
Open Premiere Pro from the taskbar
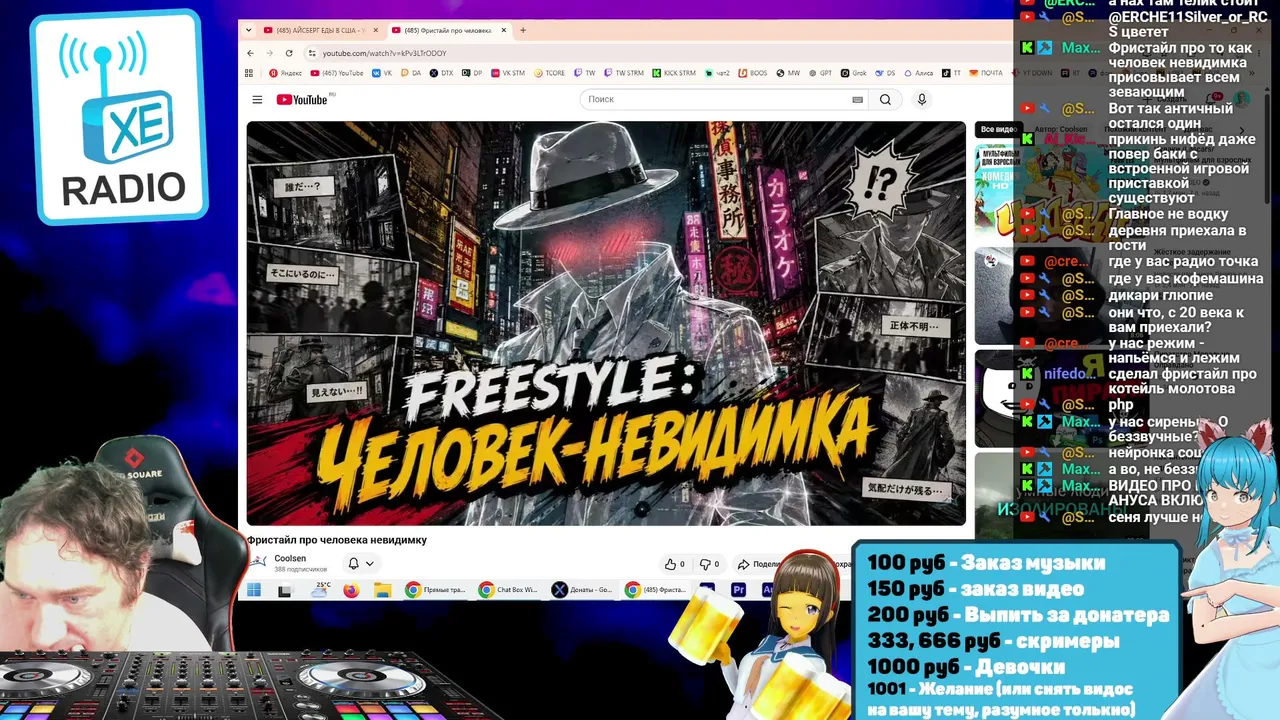click(x=738, y=590)
